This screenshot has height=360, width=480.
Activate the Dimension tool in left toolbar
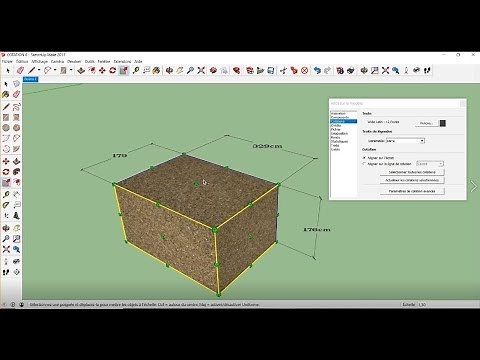[x=17, y=194]
